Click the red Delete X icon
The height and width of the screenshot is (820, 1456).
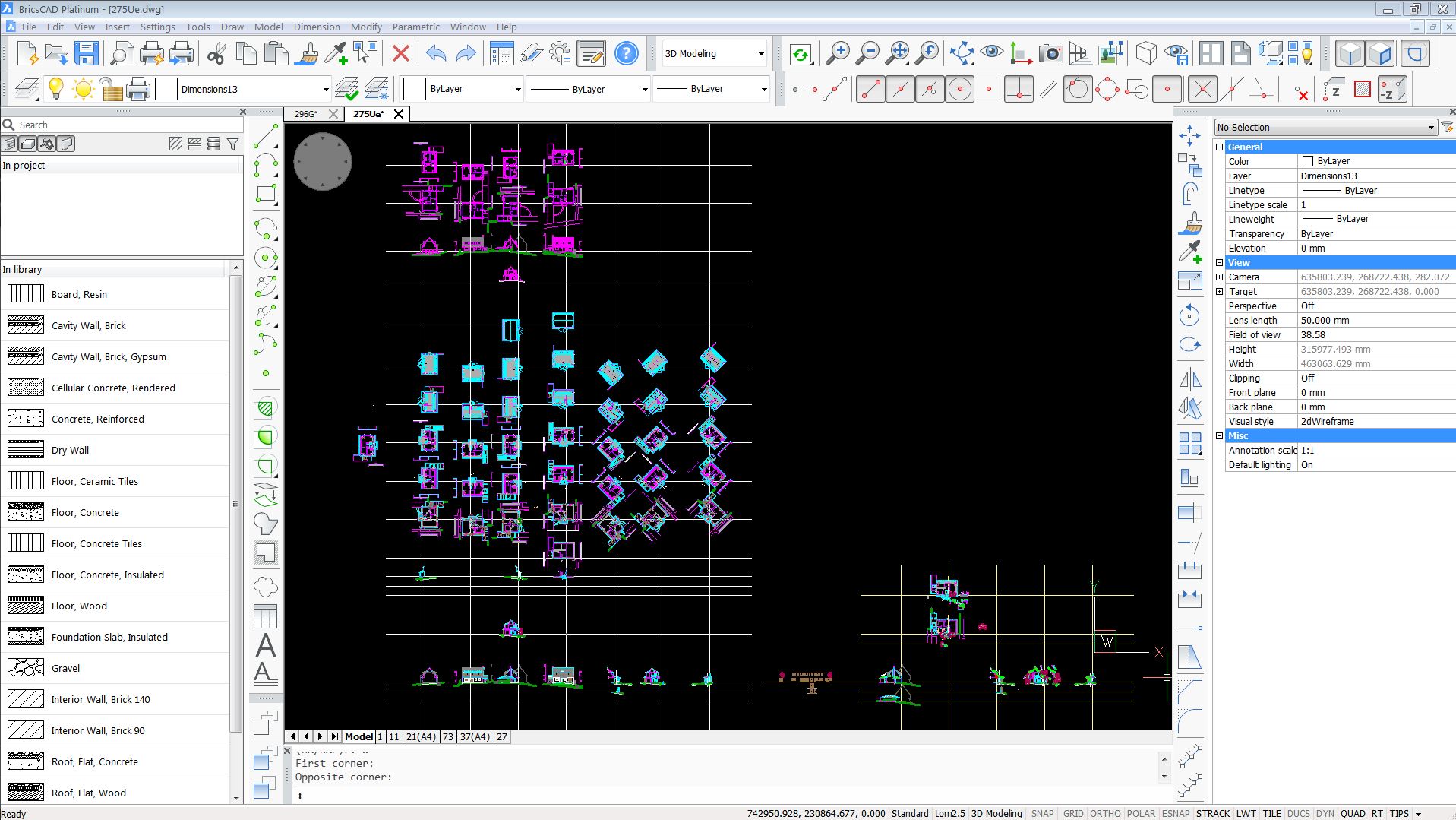(400, 54)
